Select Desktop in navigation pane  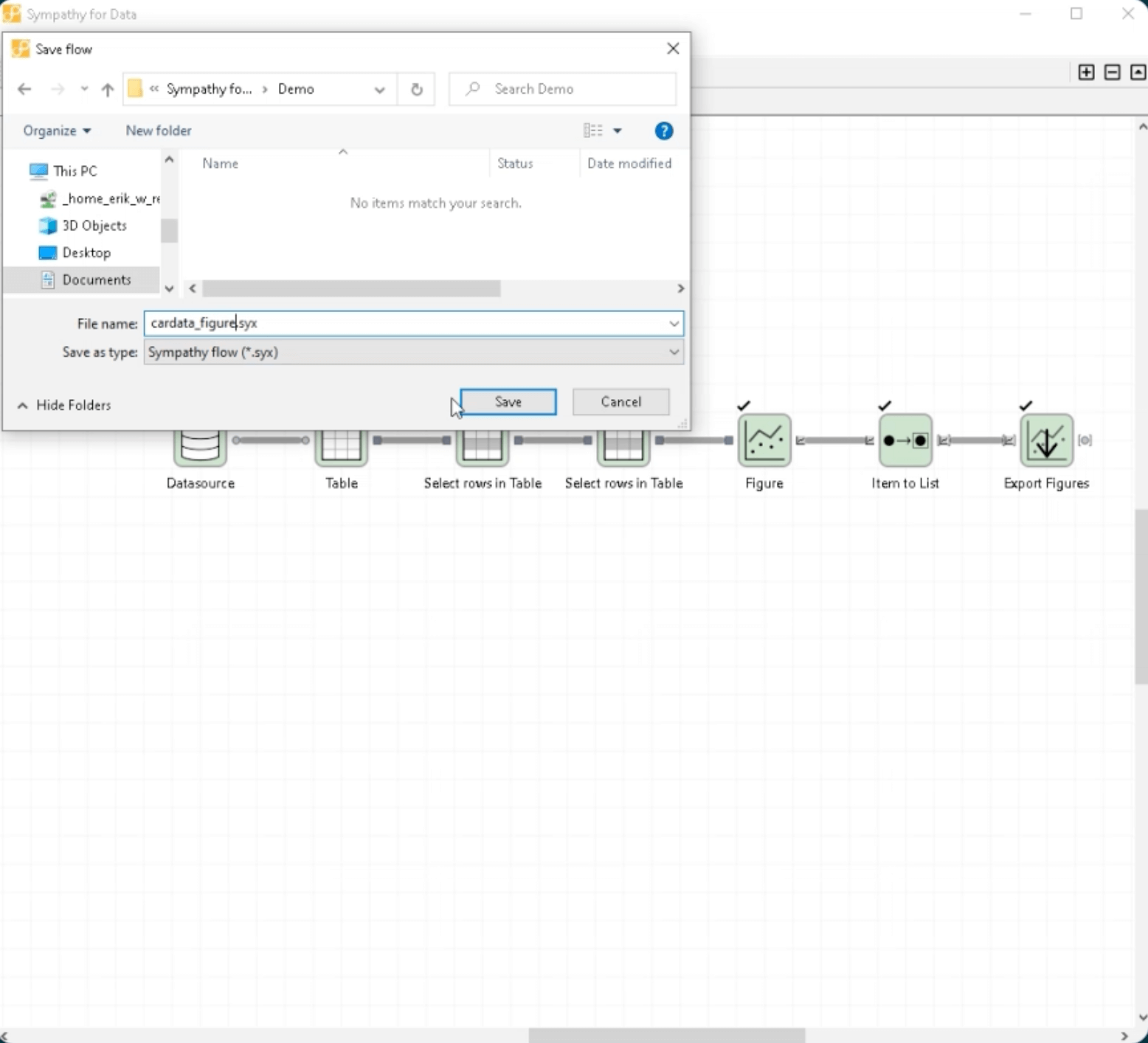point(86,253)
